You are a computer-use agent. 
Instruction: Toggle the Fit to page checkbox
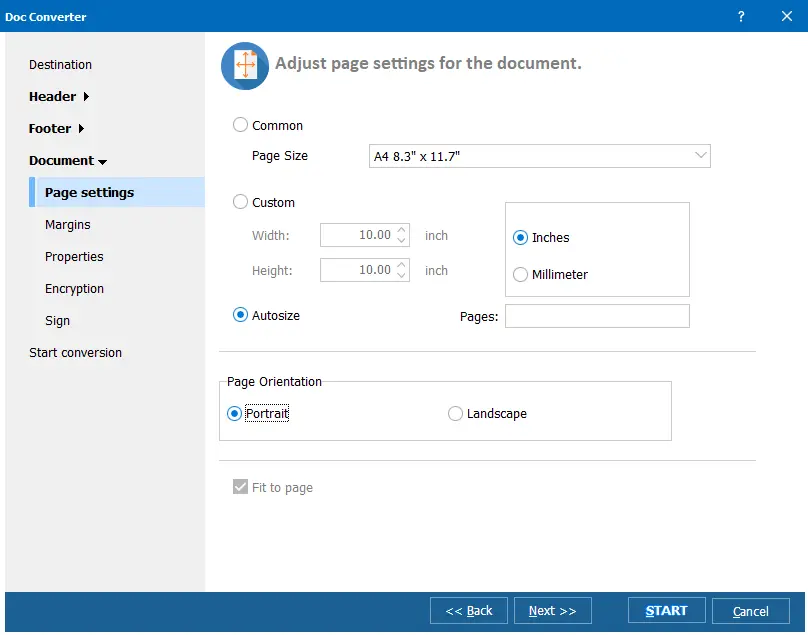click(x=240, y=488)
